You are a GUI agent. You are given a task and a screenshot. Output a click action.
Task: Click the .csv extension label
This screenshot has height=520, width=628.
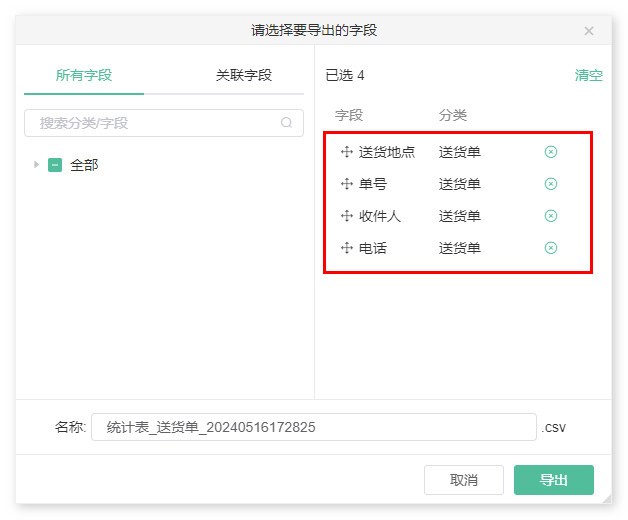point(554,428)
